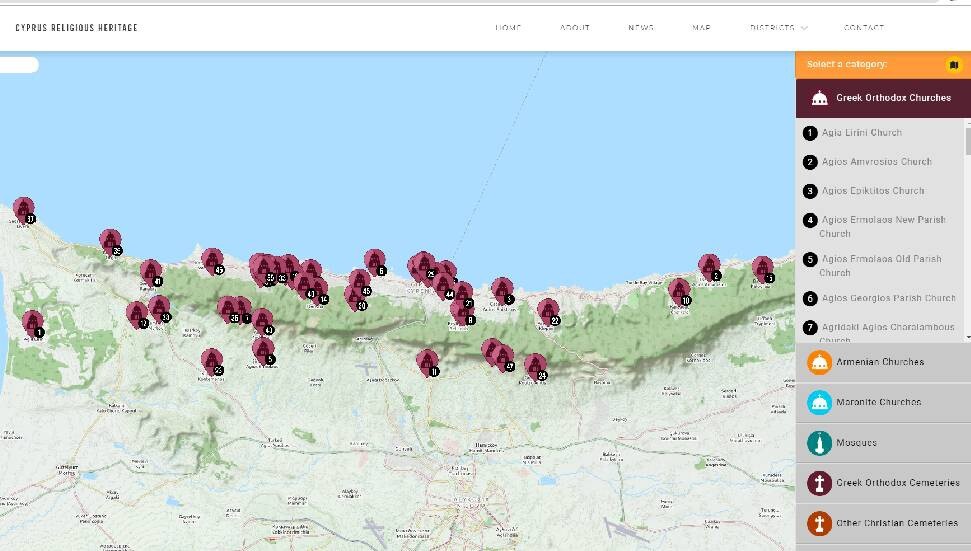Image resolution: width=971 pixels, height=551 pixels.
Task: Click the Mosques teal minaret icon
Action: click(x=819, y=443)
